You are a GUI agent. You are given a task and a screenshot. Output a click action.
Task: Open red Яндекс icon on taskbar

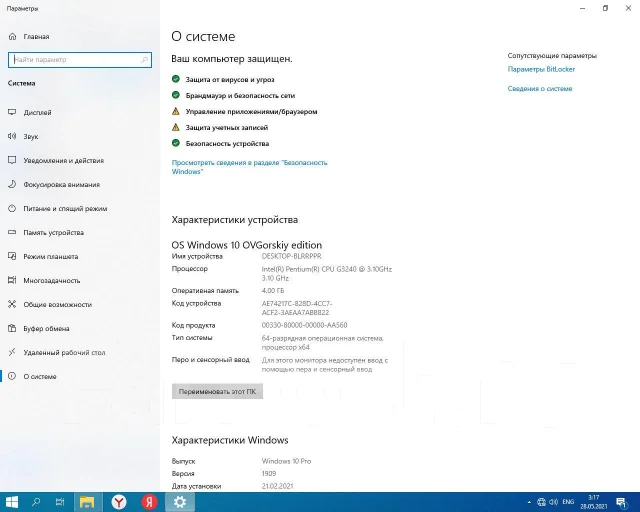coord(149,502)
